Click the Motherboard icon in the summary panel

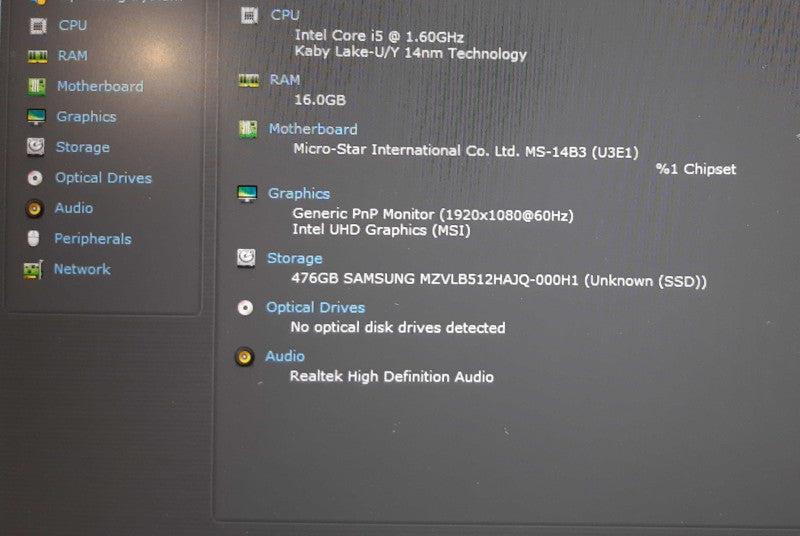tap(248, 129)
